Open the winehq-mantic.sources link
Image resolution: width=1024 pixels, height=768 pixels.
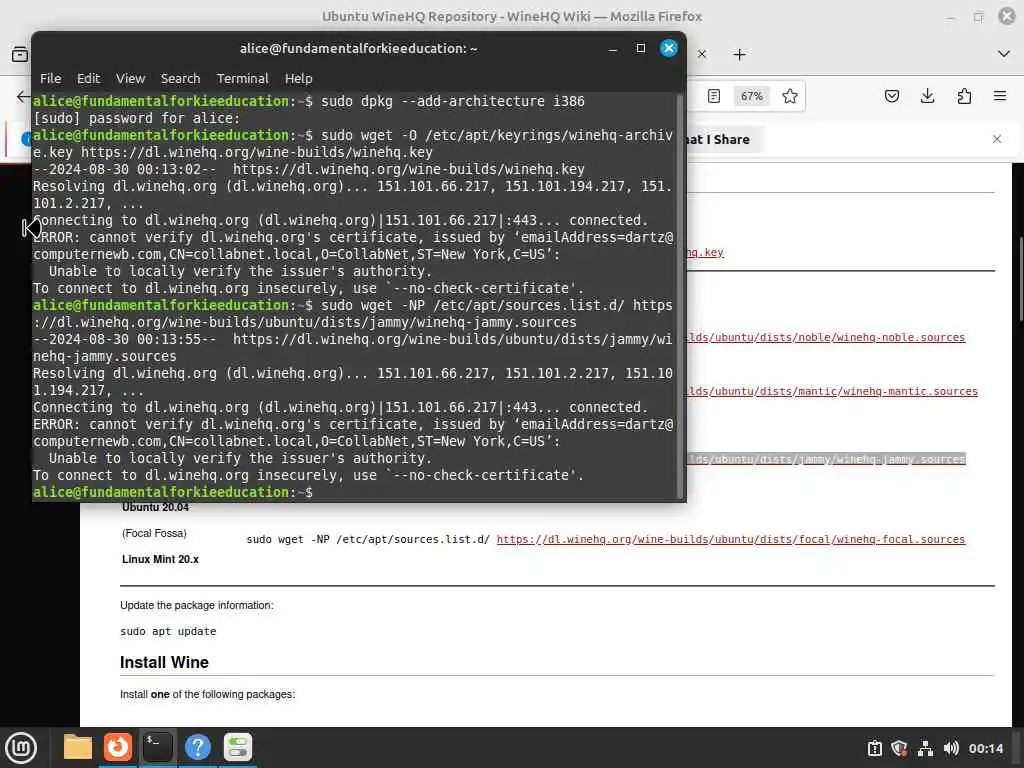tap(832, 391)
